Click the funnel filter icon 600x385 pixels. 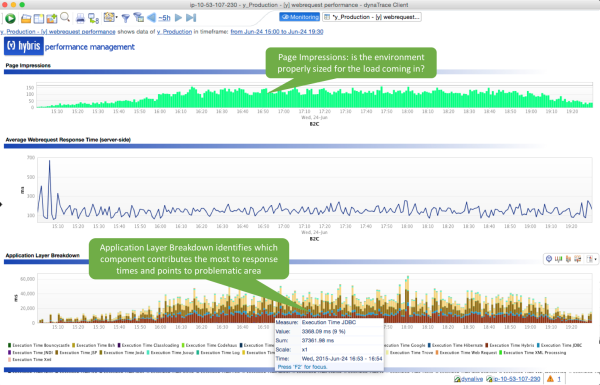(x=126, y=18)
